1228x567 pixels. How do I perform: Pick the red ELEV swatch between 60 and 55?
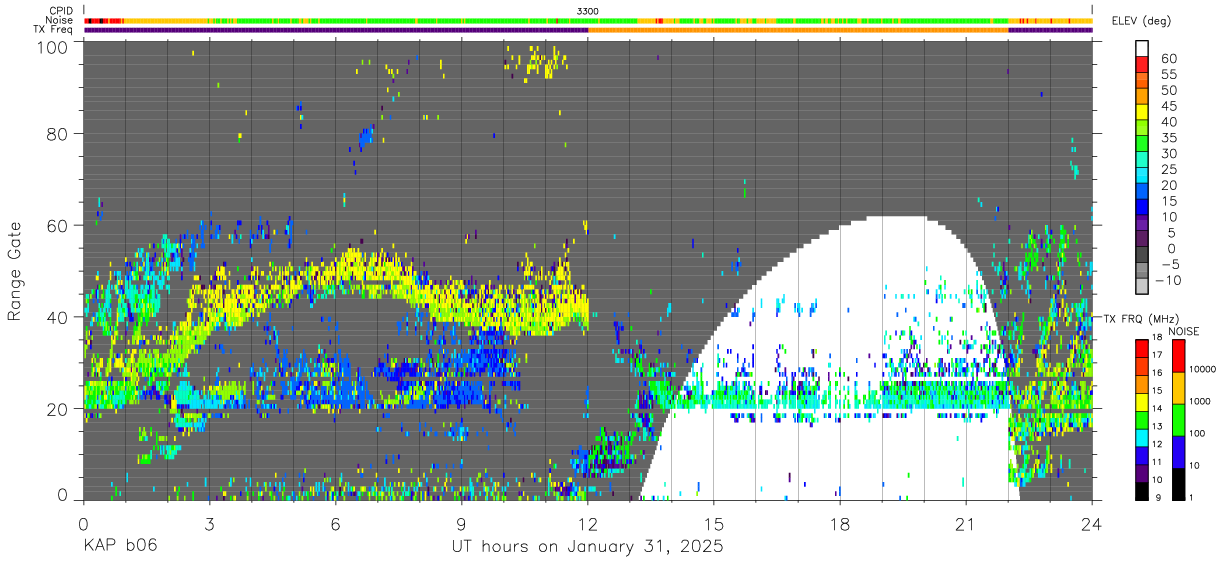pyautogui.click(x=1142, y=64)
